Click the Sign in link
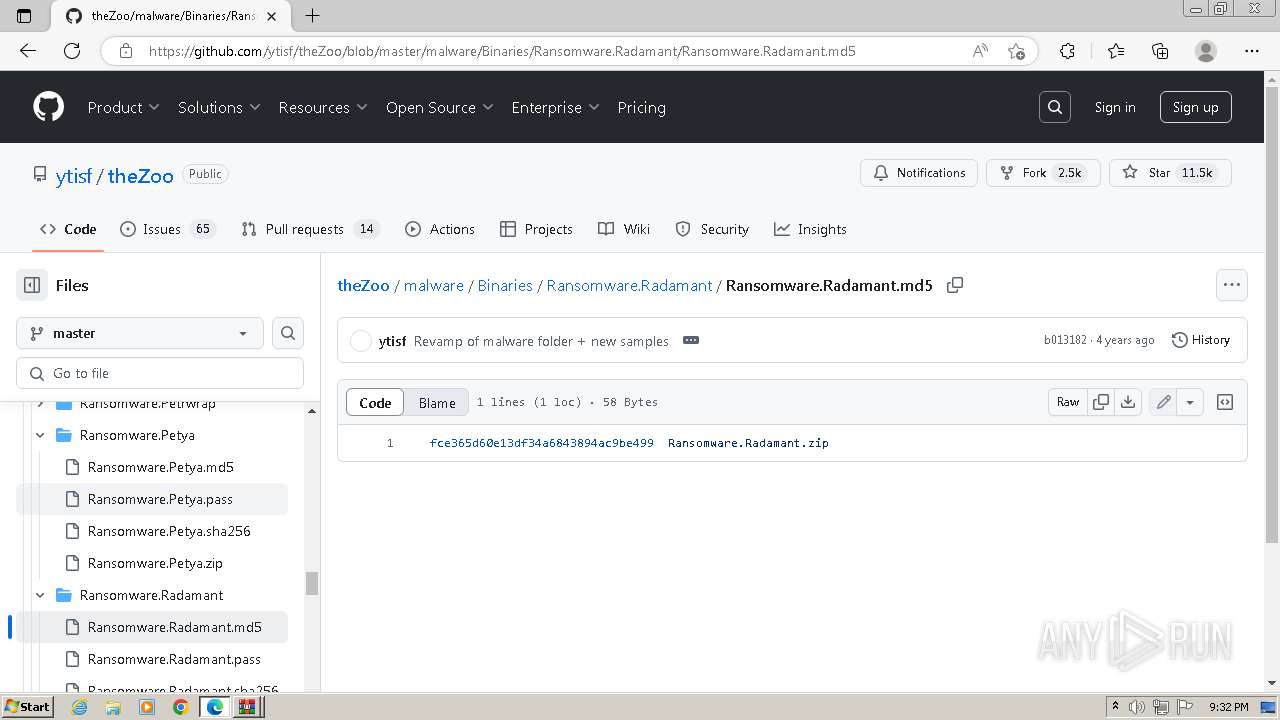Image resolution: width=1280 pixels, height=720 pixels. [1115, 107]
